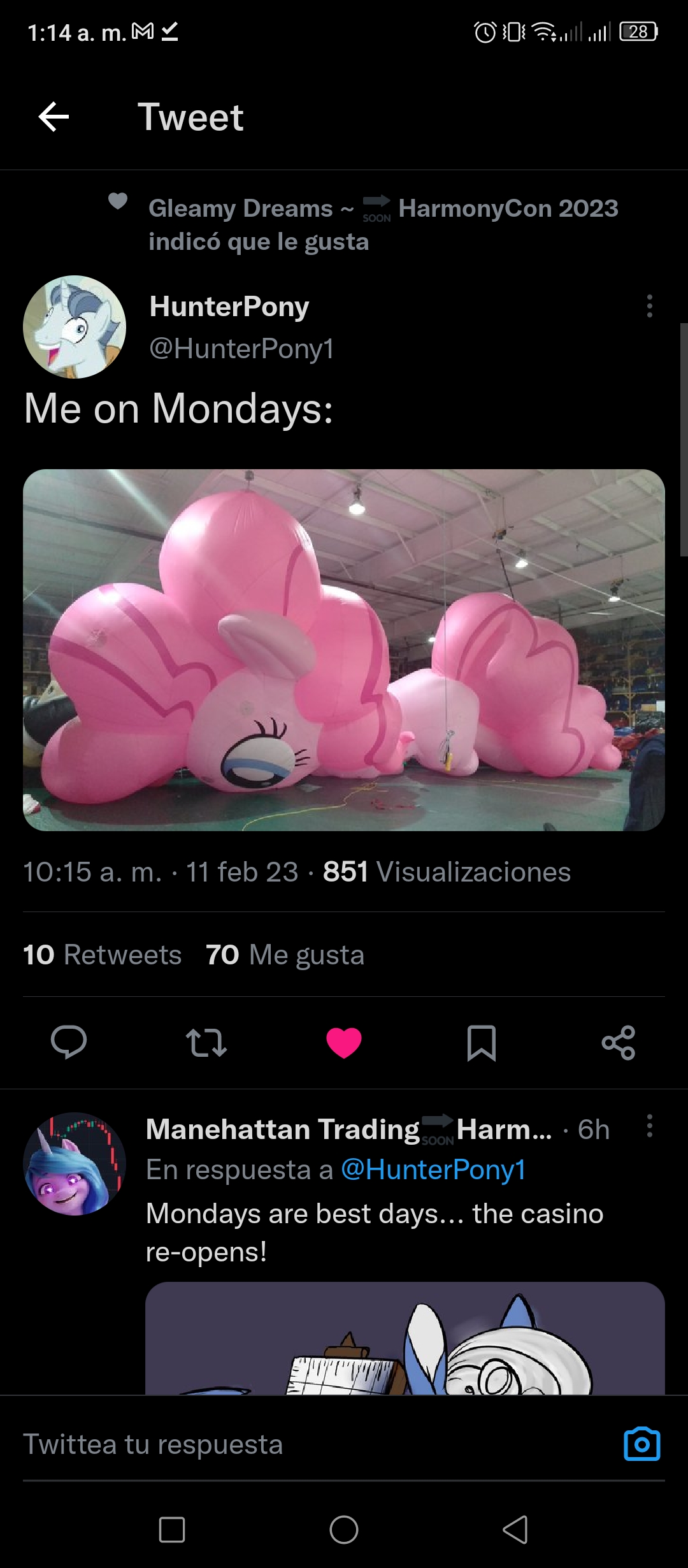The height and width of the screenshot is (1568, 688).
Task: Tap the Android home circle button
Action: (x=344, y=1529)
